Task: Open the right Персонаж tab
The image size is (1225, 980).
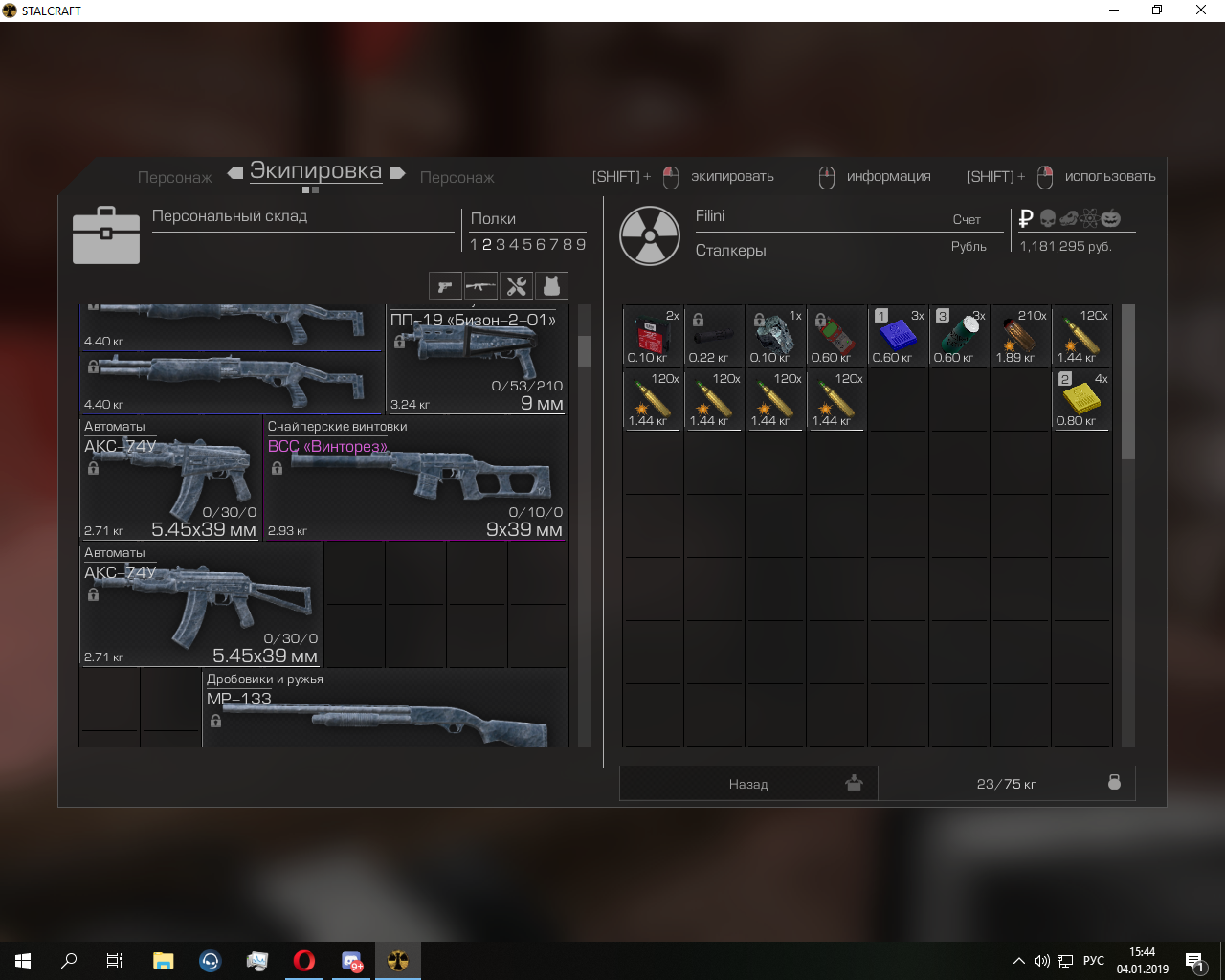Action: pyautogui.click(x=457, y=177)
